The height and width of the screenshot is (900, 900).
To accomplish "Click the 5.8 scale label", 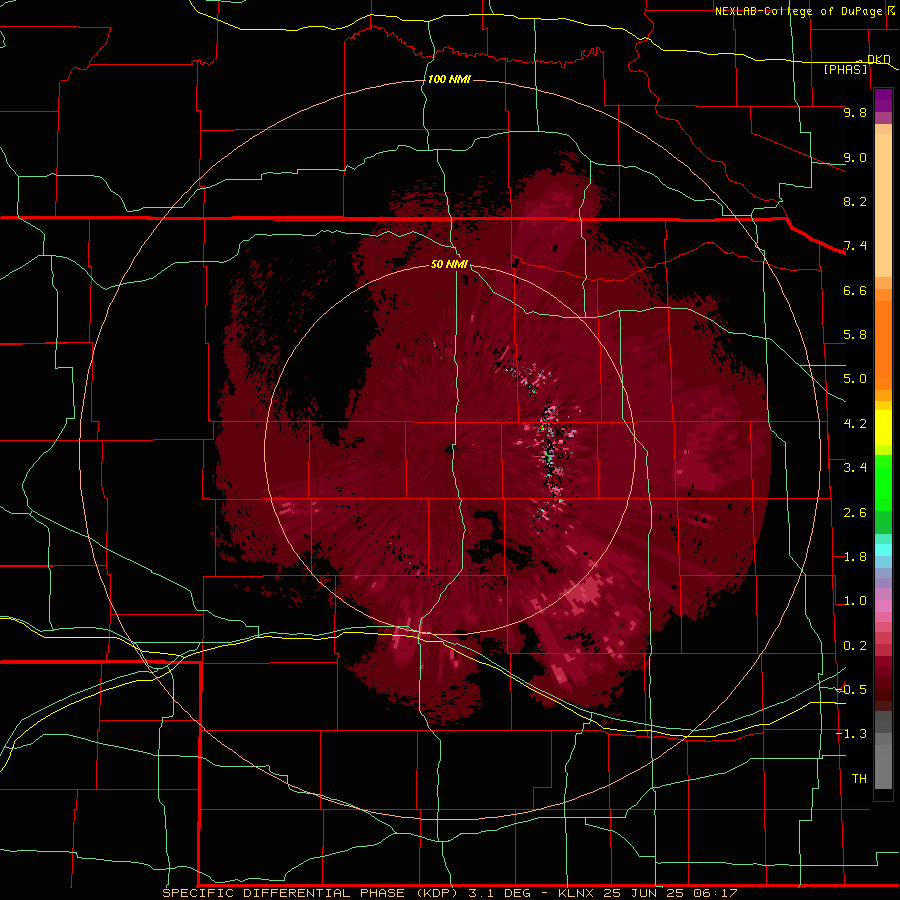I will coord(855,335).
